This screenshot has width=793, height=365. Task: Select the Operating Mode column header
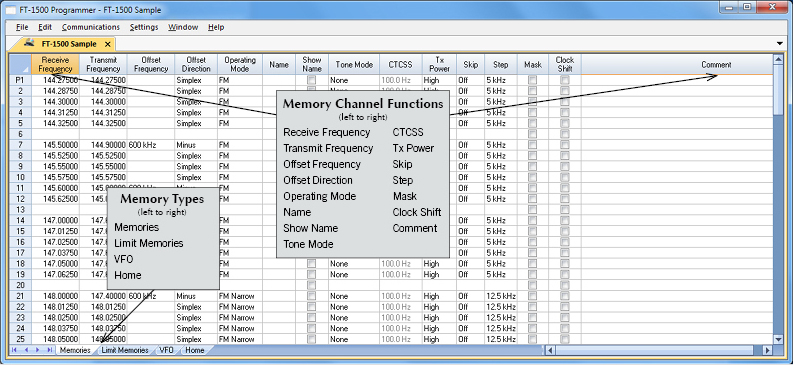240,65
